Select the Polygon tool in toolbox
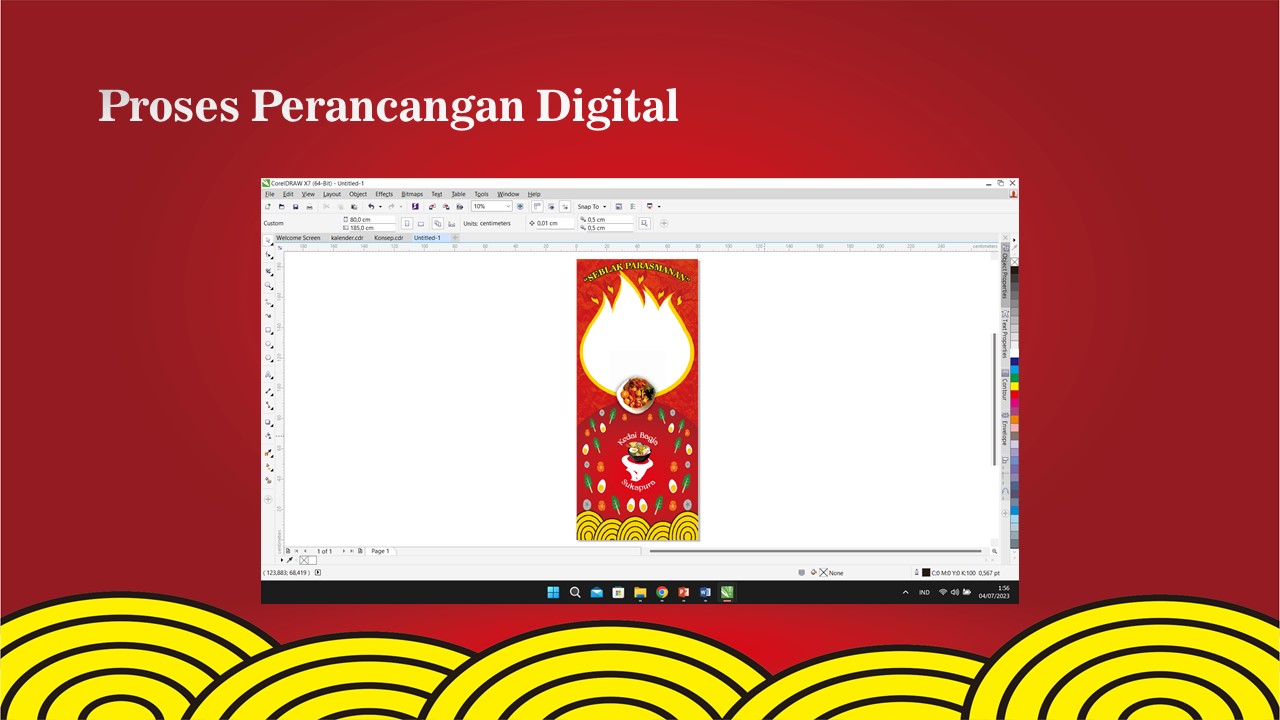The image size is (1280, 720). (268, 357)
